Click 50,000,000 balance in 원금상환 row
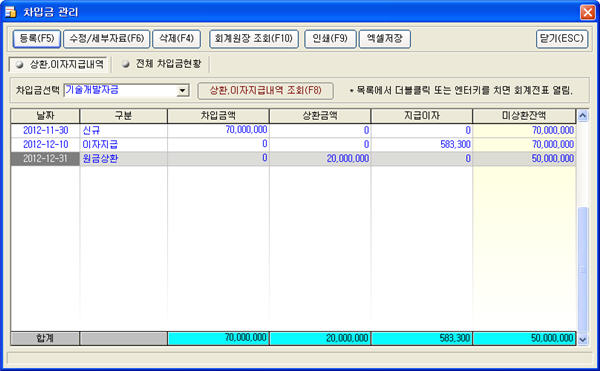The image size is (600, 371). tap(524, 159)
